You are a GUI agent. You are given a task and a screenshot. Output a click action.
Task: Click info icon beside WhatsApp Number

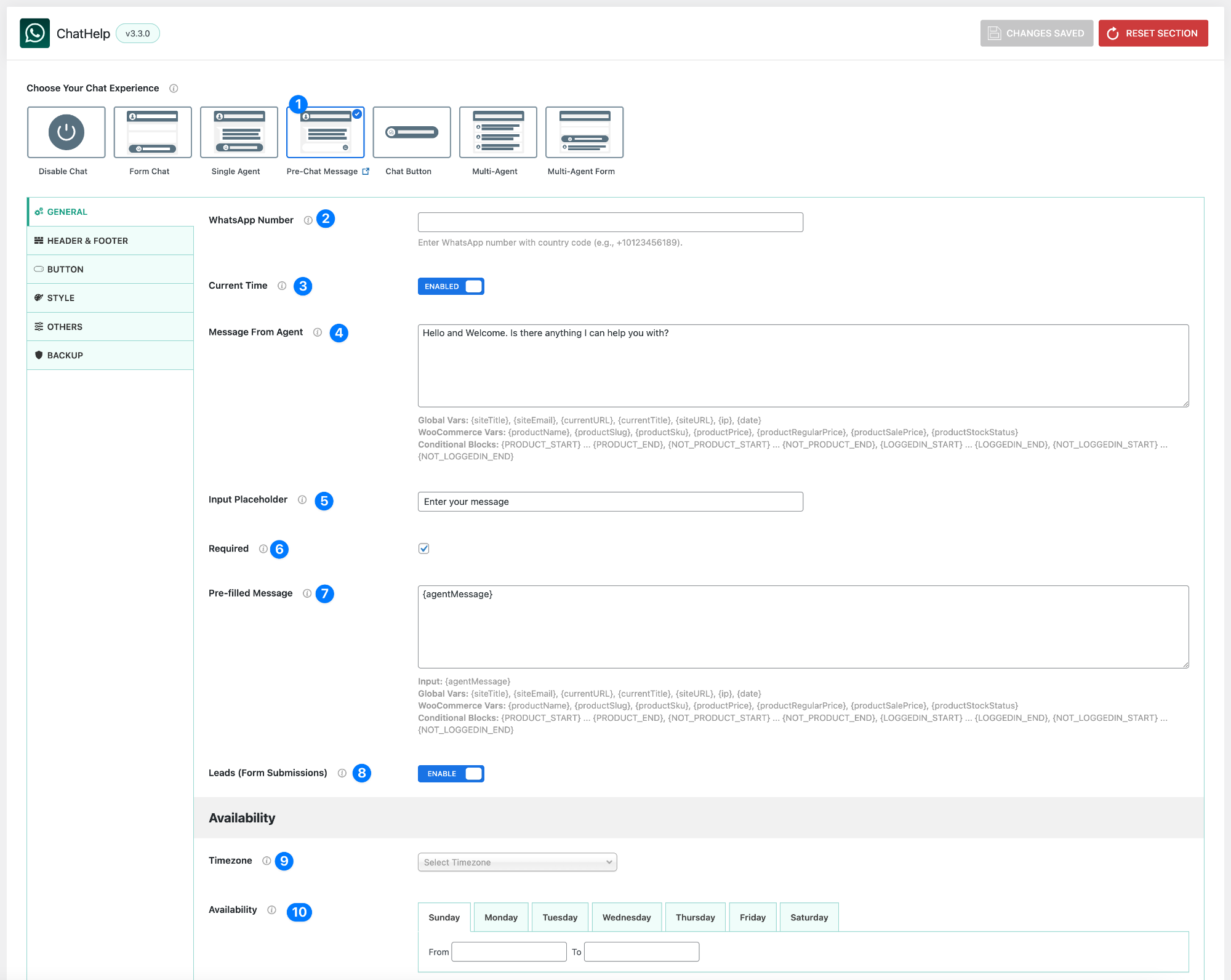[308, 220]
